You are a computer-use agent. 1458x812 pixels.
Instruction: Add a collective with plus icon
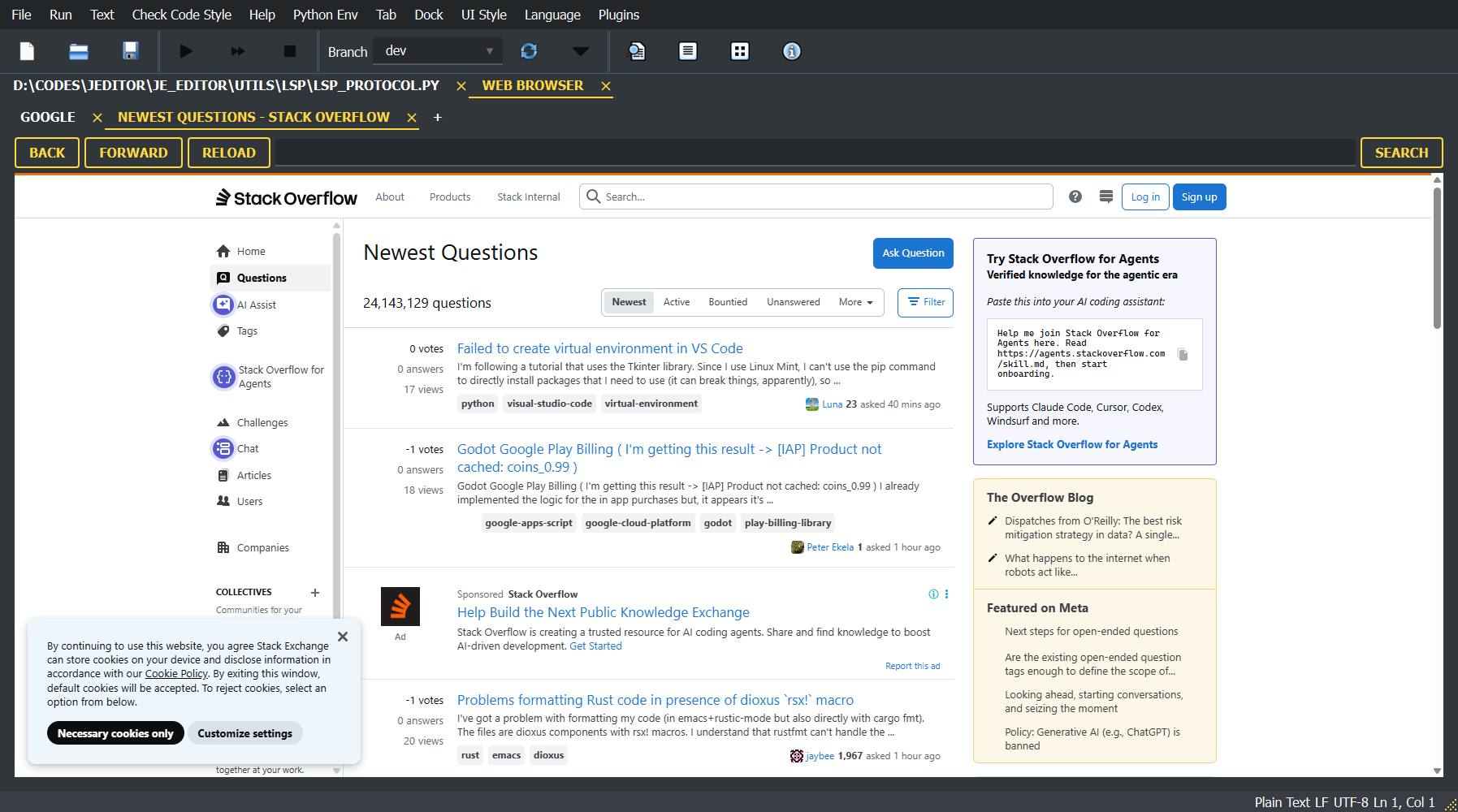coord(315,593)
